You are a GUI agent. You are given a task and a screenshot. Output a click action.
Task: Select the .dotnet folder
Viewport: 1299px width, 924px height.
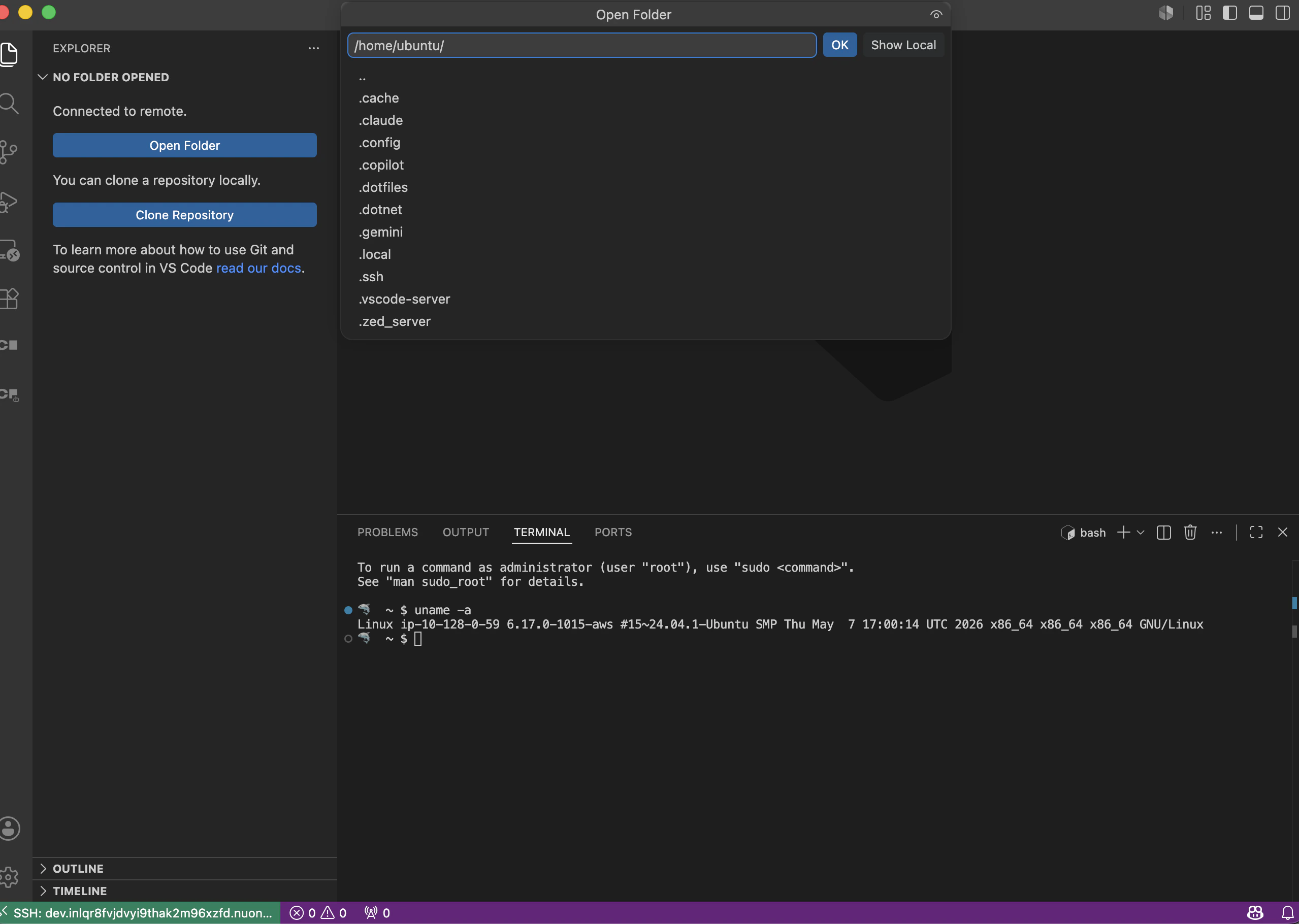click(x=646, y=210)
